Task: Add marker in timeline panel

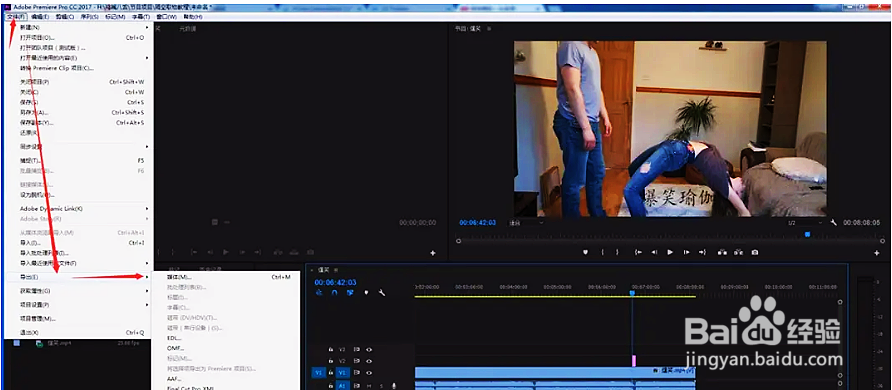Action: pyautogui.click(x=366, y=293)
